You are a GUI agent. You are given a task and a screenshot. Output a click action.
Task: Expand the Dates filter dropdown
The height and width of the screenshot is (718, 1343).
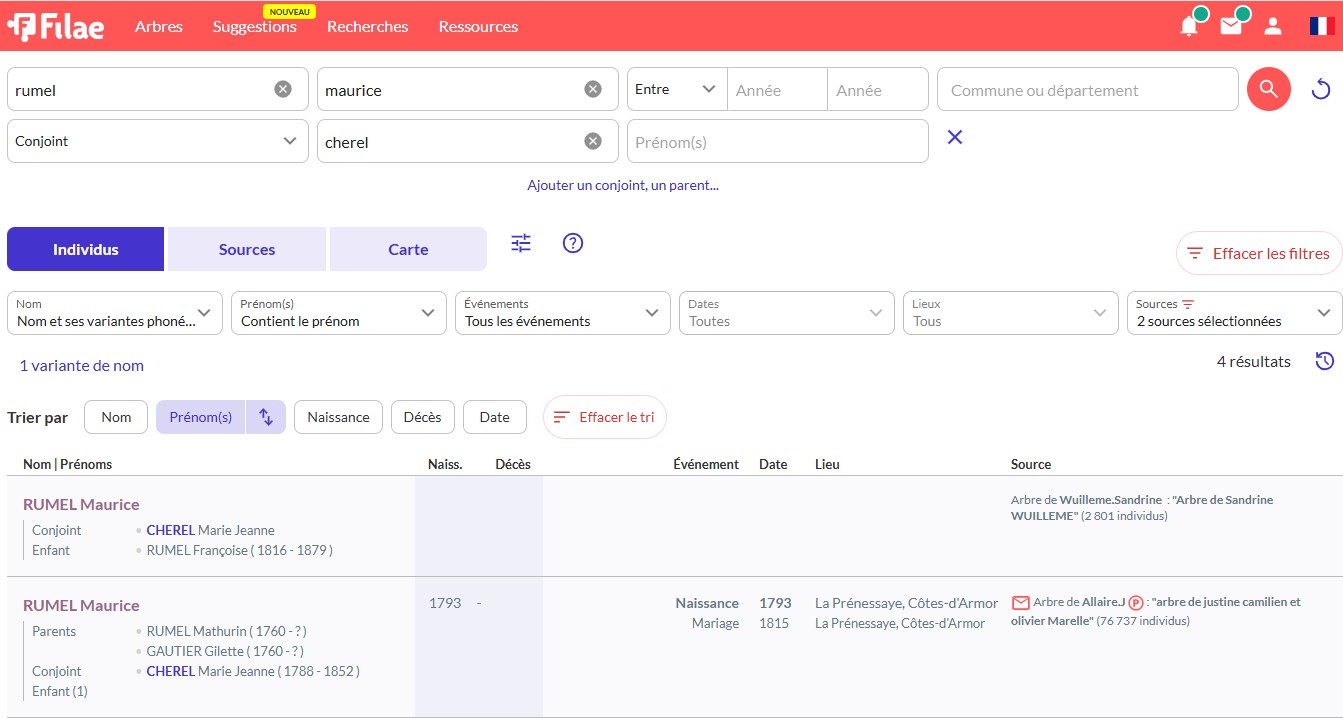pyautogui.click(x=787, y=313)
